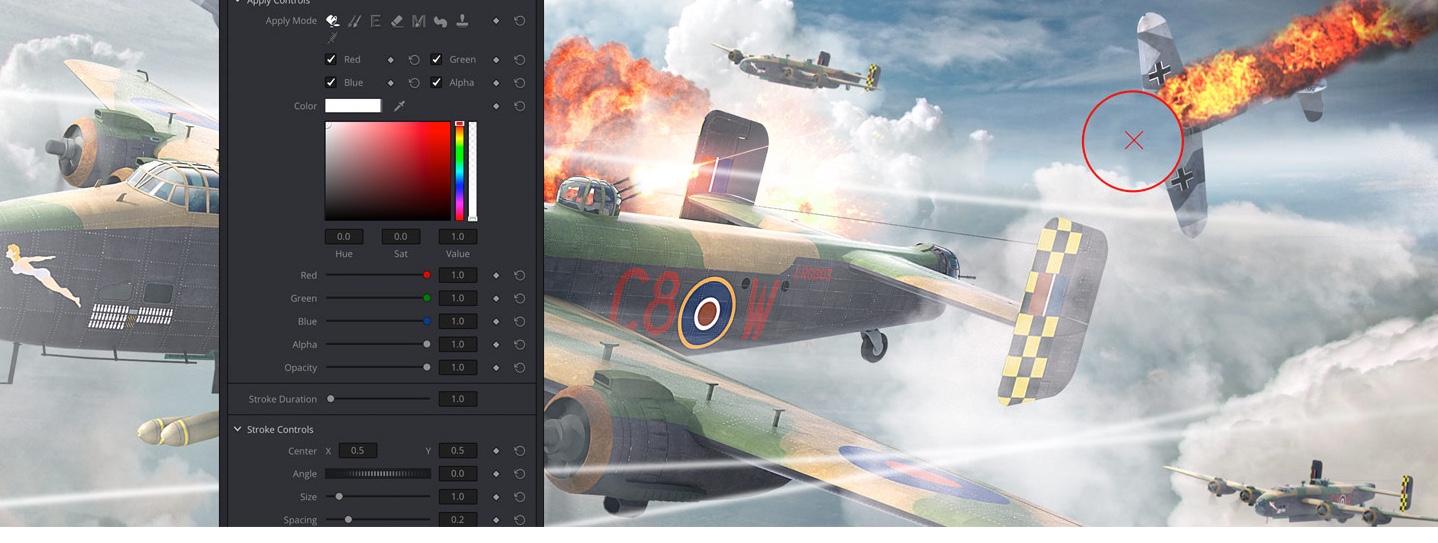Select the Color paint bucket apply mode
The height and width of the screenshot is (543, 1438).
(x=332, y=21)
